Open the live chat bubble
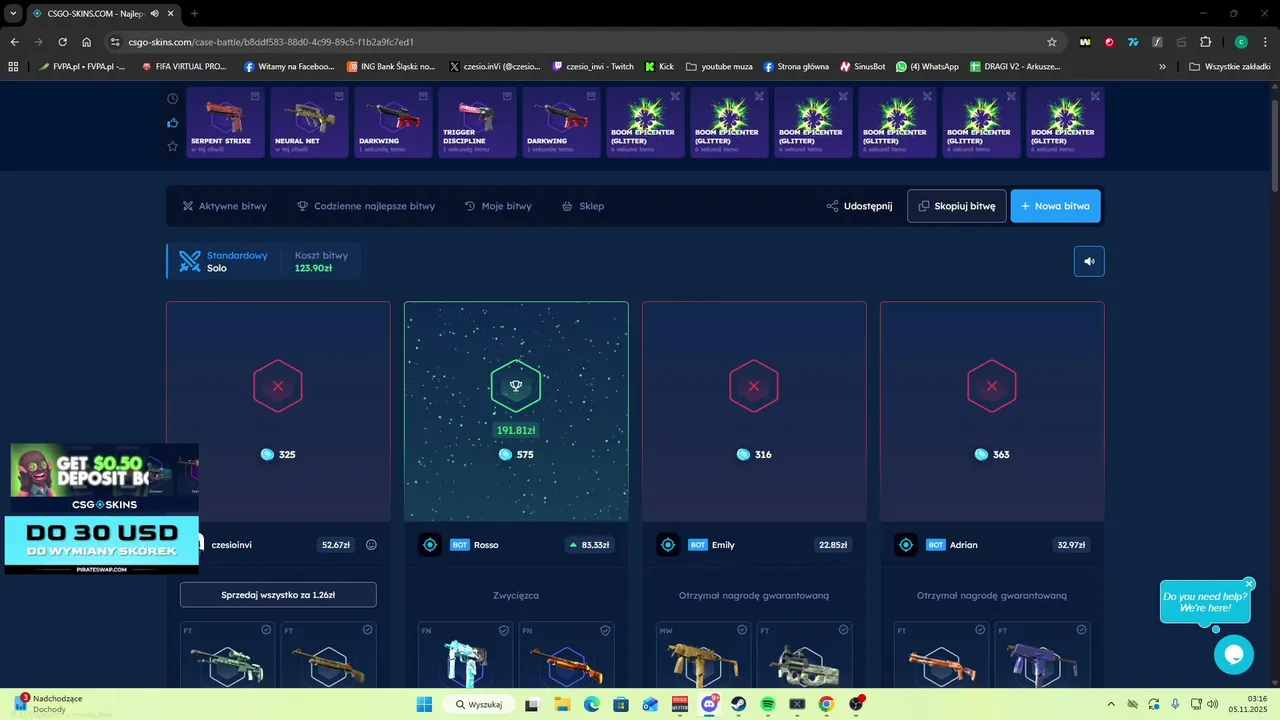 (1233, 655)
